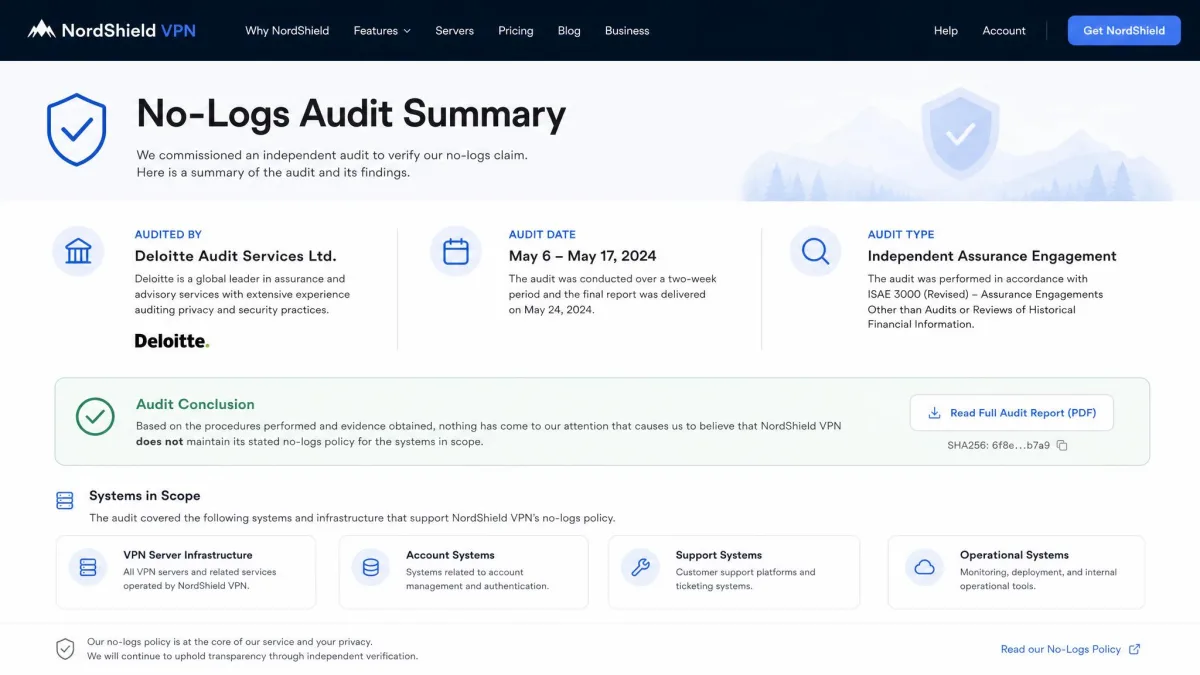
Task: Select the VPN Server Infrastructure card title
Action: pos(188,555)
